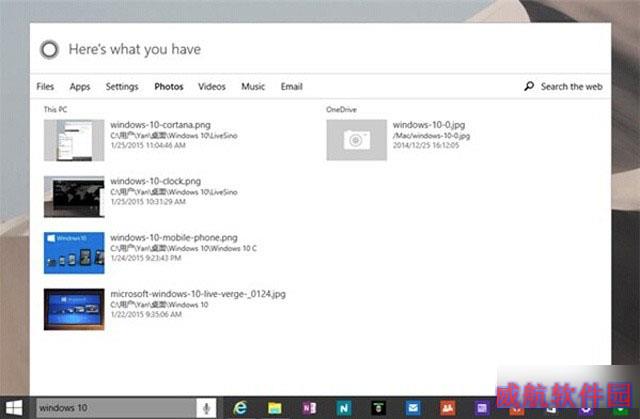The width and height of the screenshot is (640, 419).
Task: Click the date 1/24/2015 9:23:43 PM
Action: pos(146,258)
